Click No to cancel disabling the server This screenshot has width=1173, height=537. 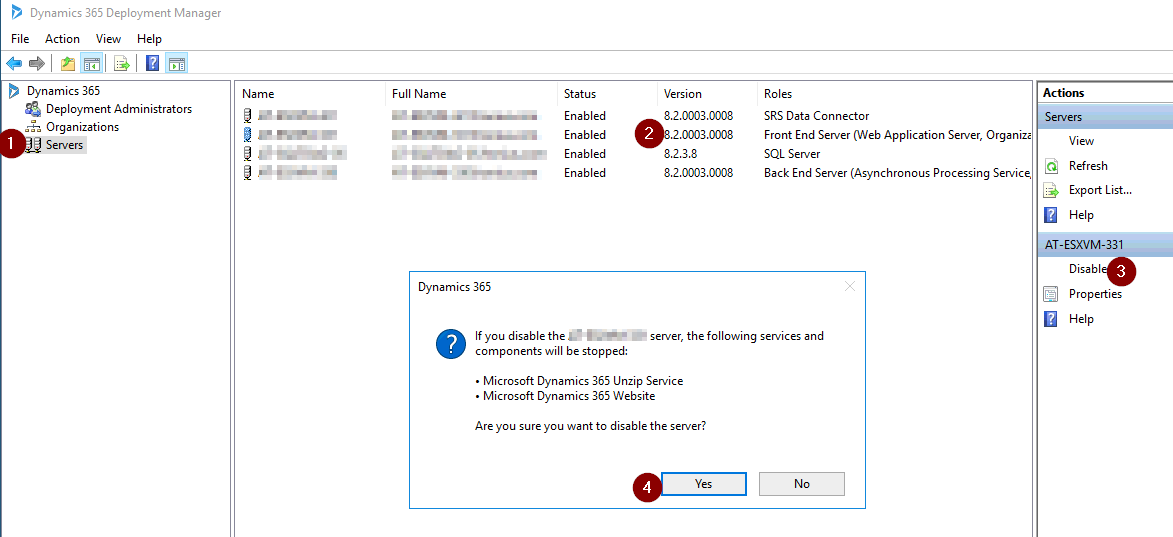pyautogui.click(x=802, y=484)
